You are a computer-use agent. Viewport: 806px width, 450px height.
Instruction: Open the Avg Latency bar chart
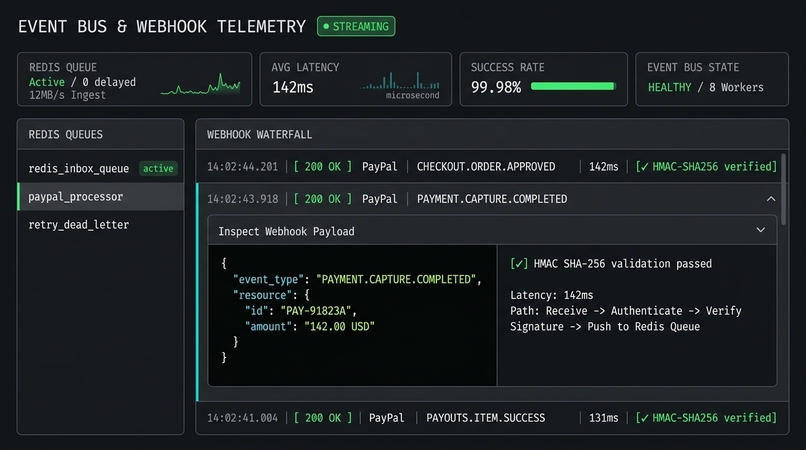(400, 80)
